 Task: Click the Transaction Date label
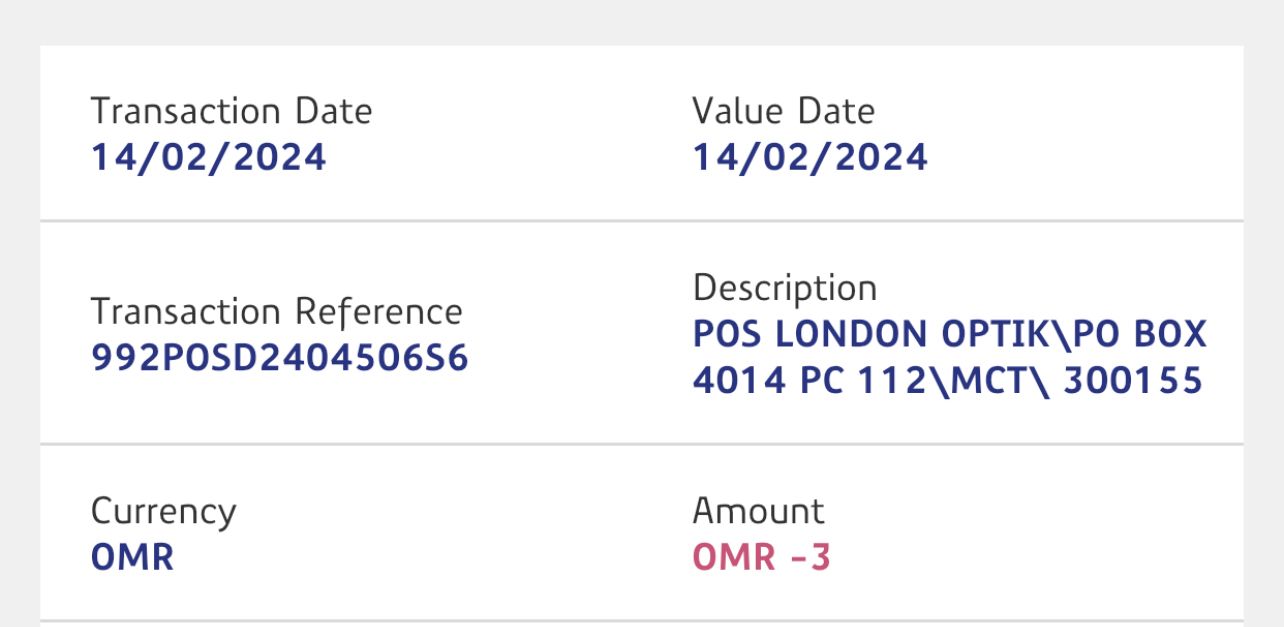pos(231,110)
